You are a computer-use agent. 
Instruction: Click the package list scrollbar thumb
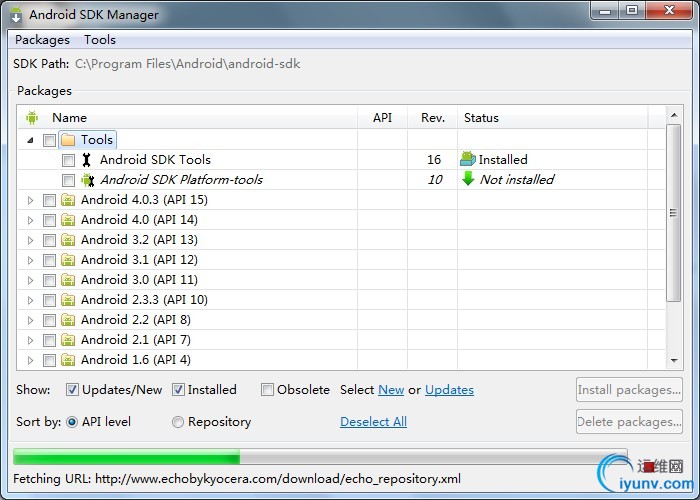tap(674, 213)
